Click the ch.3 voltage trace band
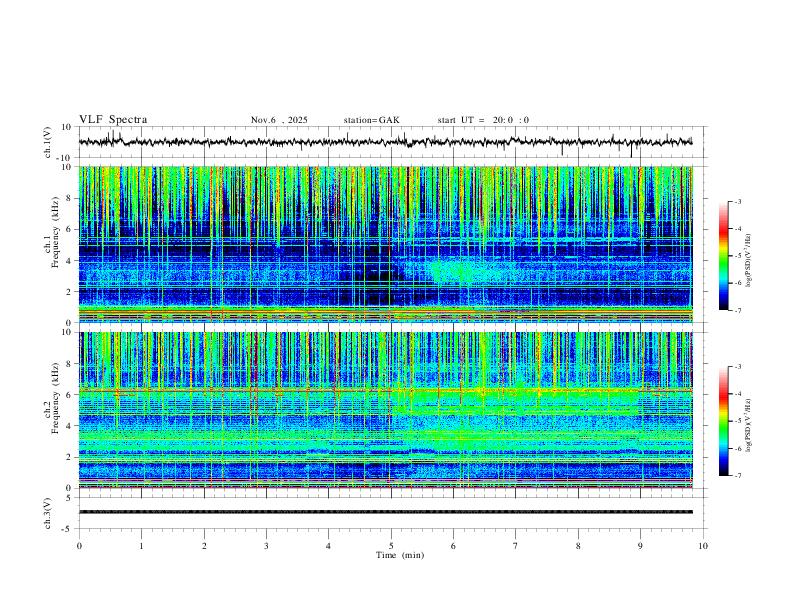Screen dimensions: 792x612 (385, 512)
